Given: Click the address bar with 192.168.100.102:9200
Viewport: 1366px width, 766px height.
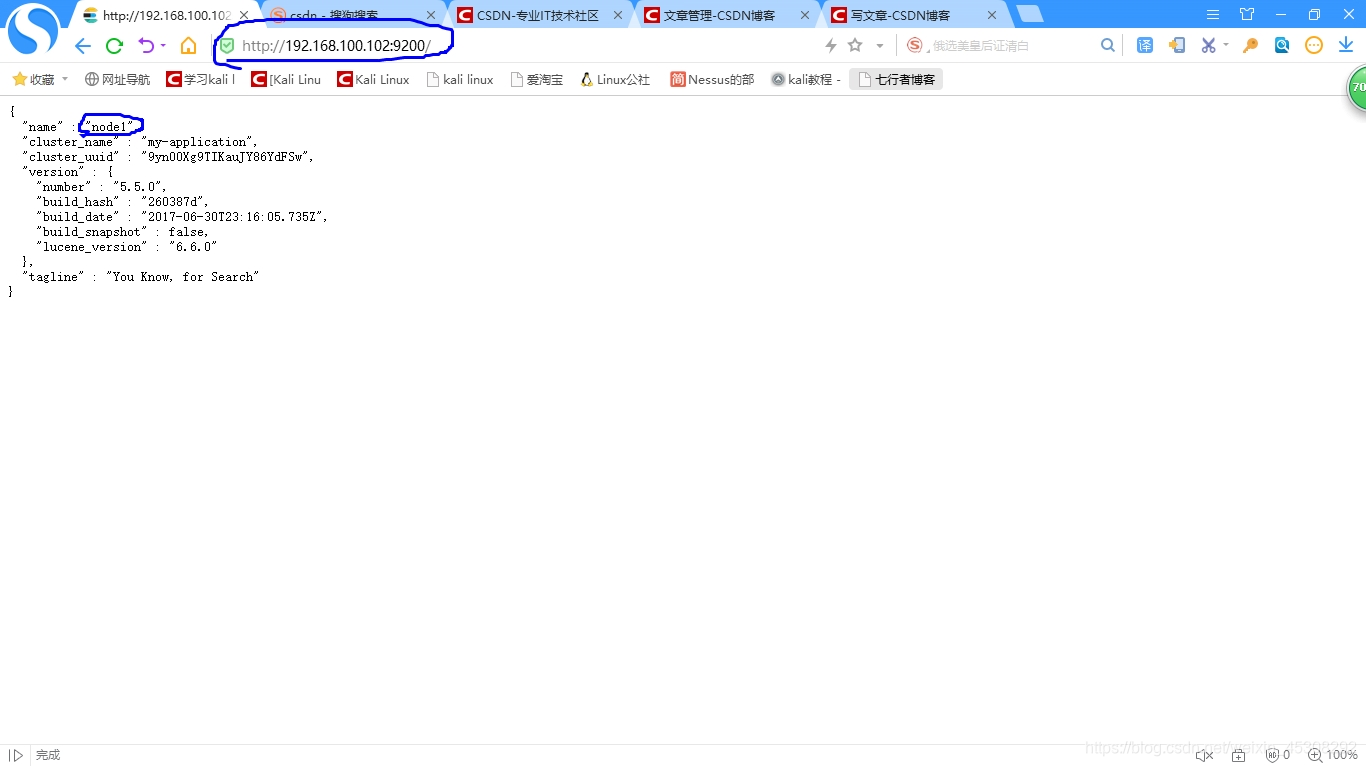Looking at the screenshot, I should coord(336,46).
